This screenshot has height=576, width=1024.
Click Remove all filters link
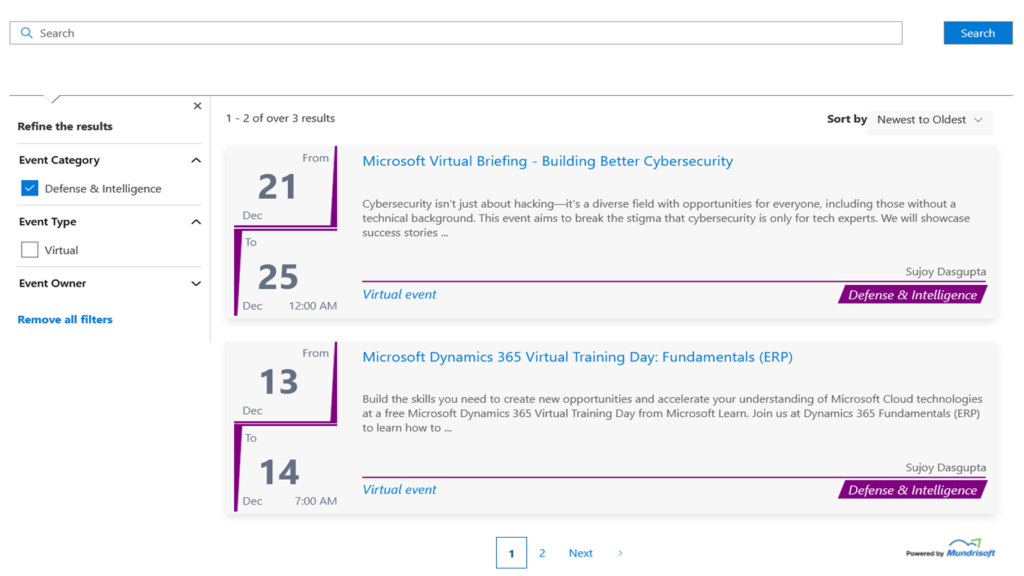65,320
